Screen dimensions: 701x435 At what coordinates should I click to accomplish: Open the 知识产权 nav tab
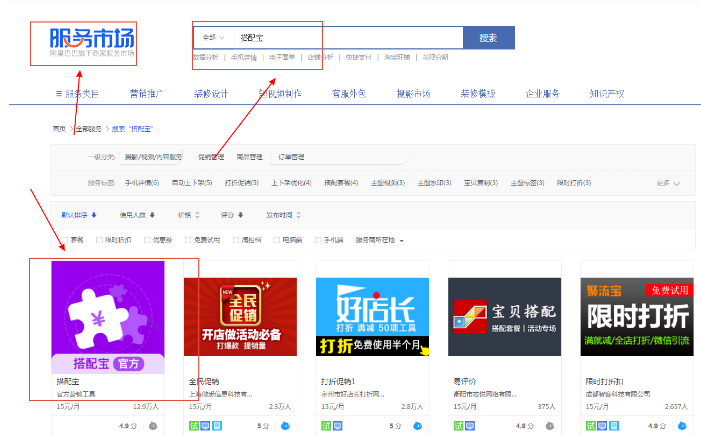[x=607, y=94]
